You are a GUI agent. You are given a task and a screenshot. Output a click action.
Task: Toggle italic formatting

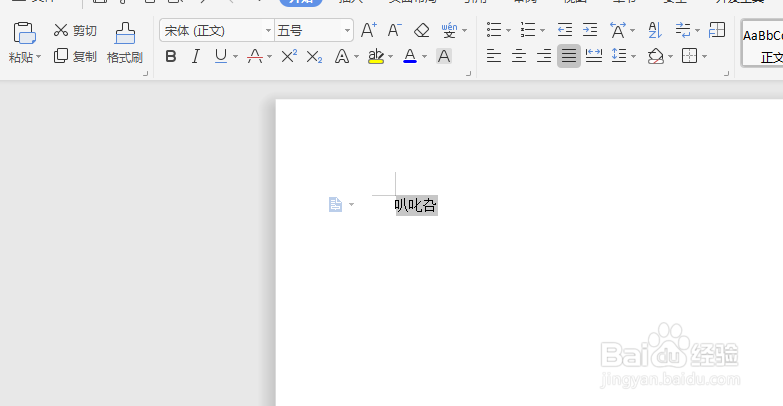pos(196,56)
